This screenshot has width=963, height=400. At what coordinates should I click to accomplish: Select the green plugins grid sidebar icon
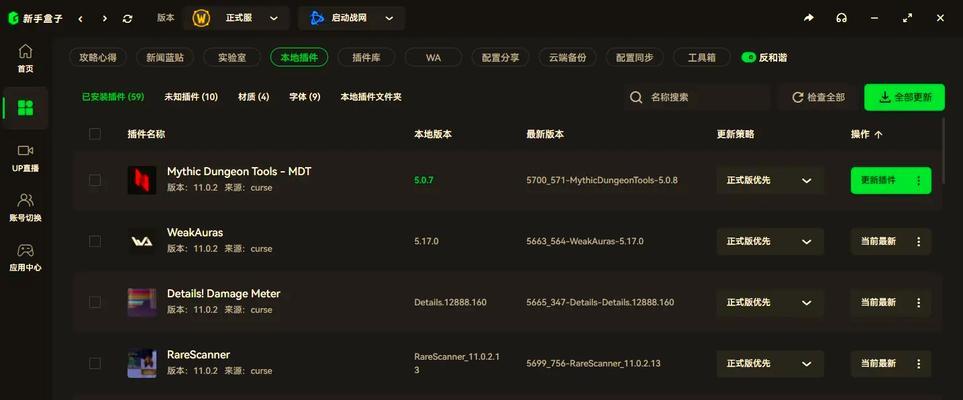25,108
